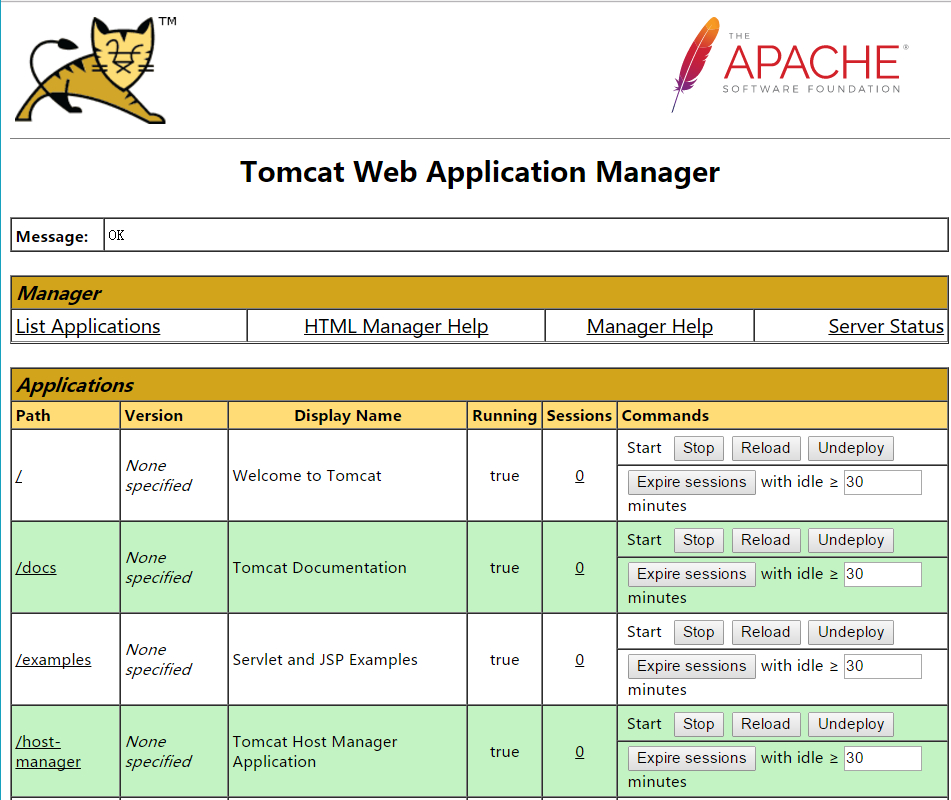Screen dimensions: 951x800
Task: View the Server Status page
Action: point(886,326)
